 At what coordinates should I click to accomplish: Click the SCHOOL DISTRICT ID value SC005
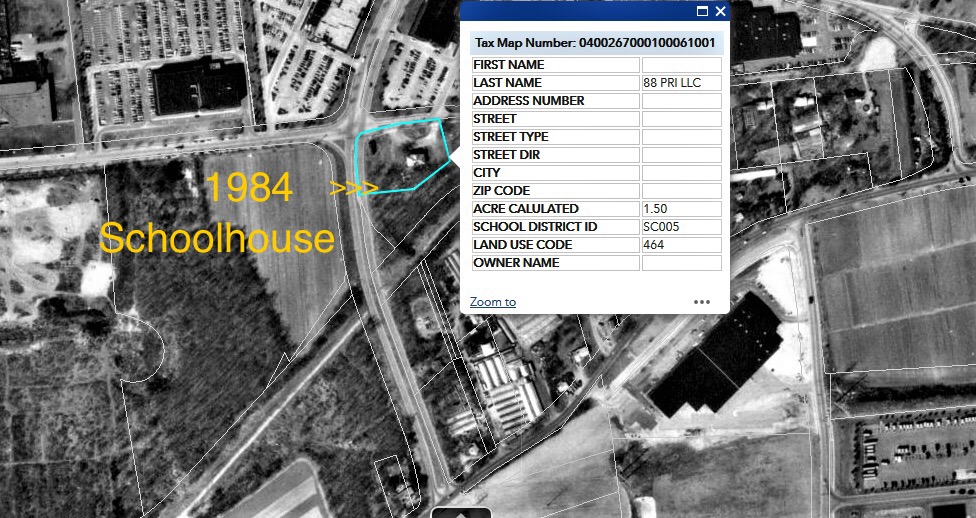tap(681, 227)
